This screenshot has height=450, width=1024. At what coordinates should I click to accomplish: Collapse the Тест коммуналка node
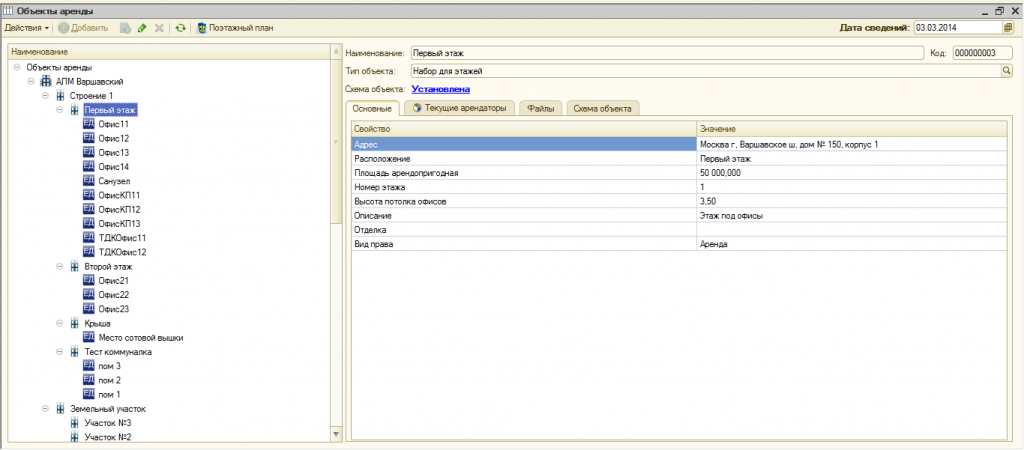[x=60, y=352]
